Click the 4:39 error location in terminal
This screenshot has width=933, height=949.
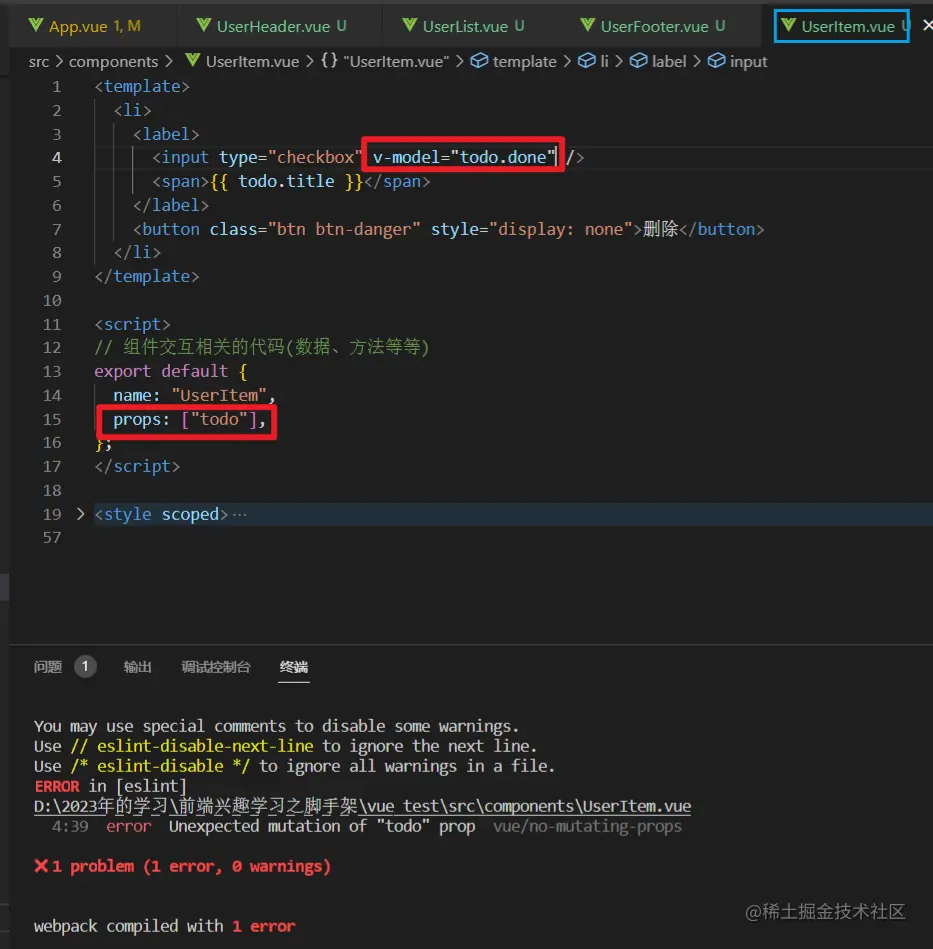coord(70,826)
